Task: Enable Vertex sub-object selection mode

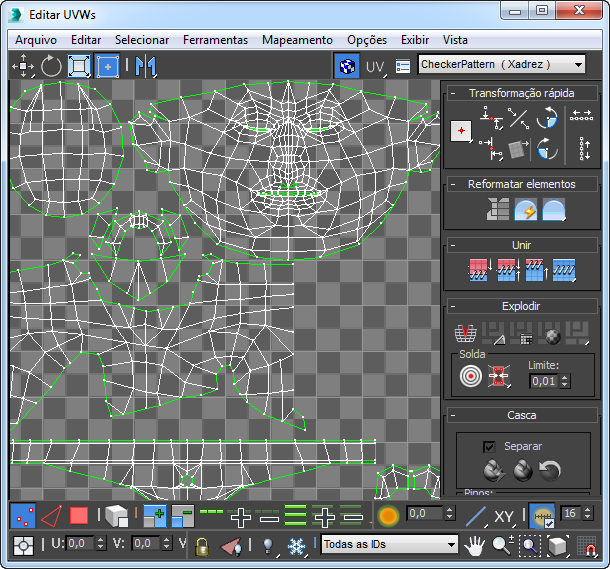Action: 23,517
